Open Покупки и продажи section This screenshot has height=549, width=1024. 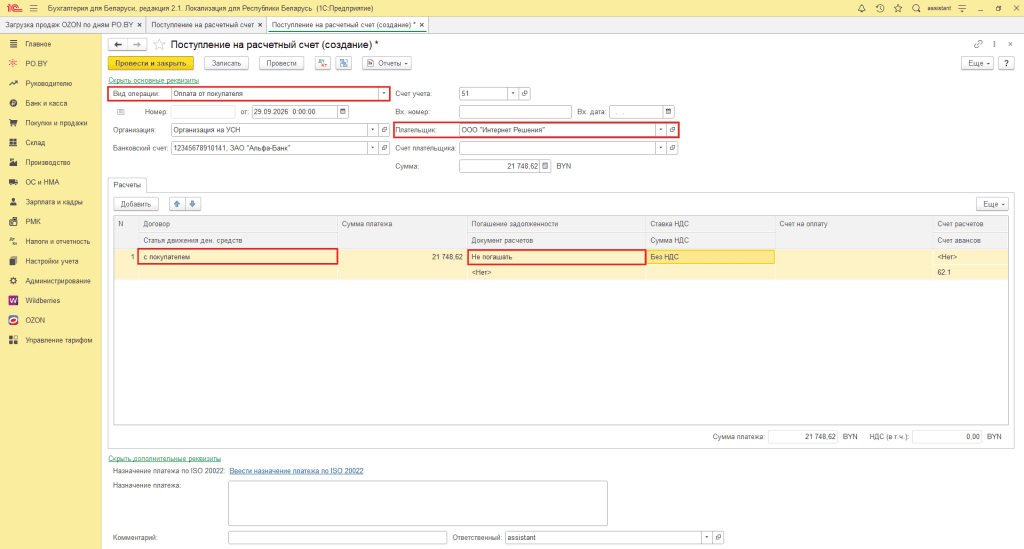[56, 123]
